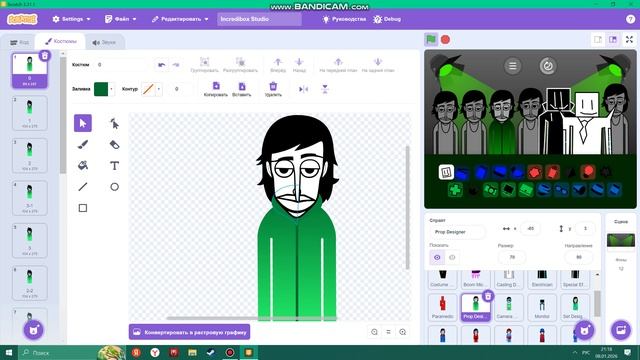Open the Редактировать dropdown menu
Image resolution: width=640 pixels, height=360 pixels.
180,19
